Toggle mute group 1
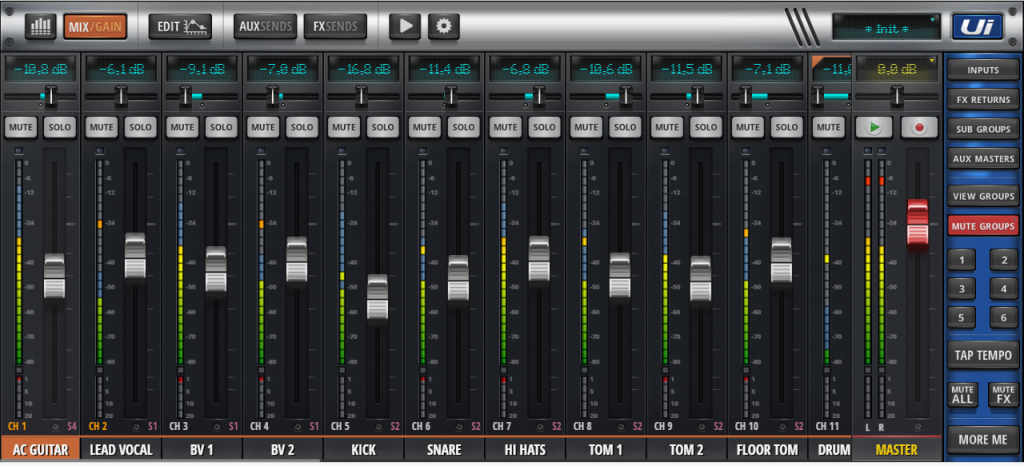1024x466 pixels. click(x=961, y=260)
